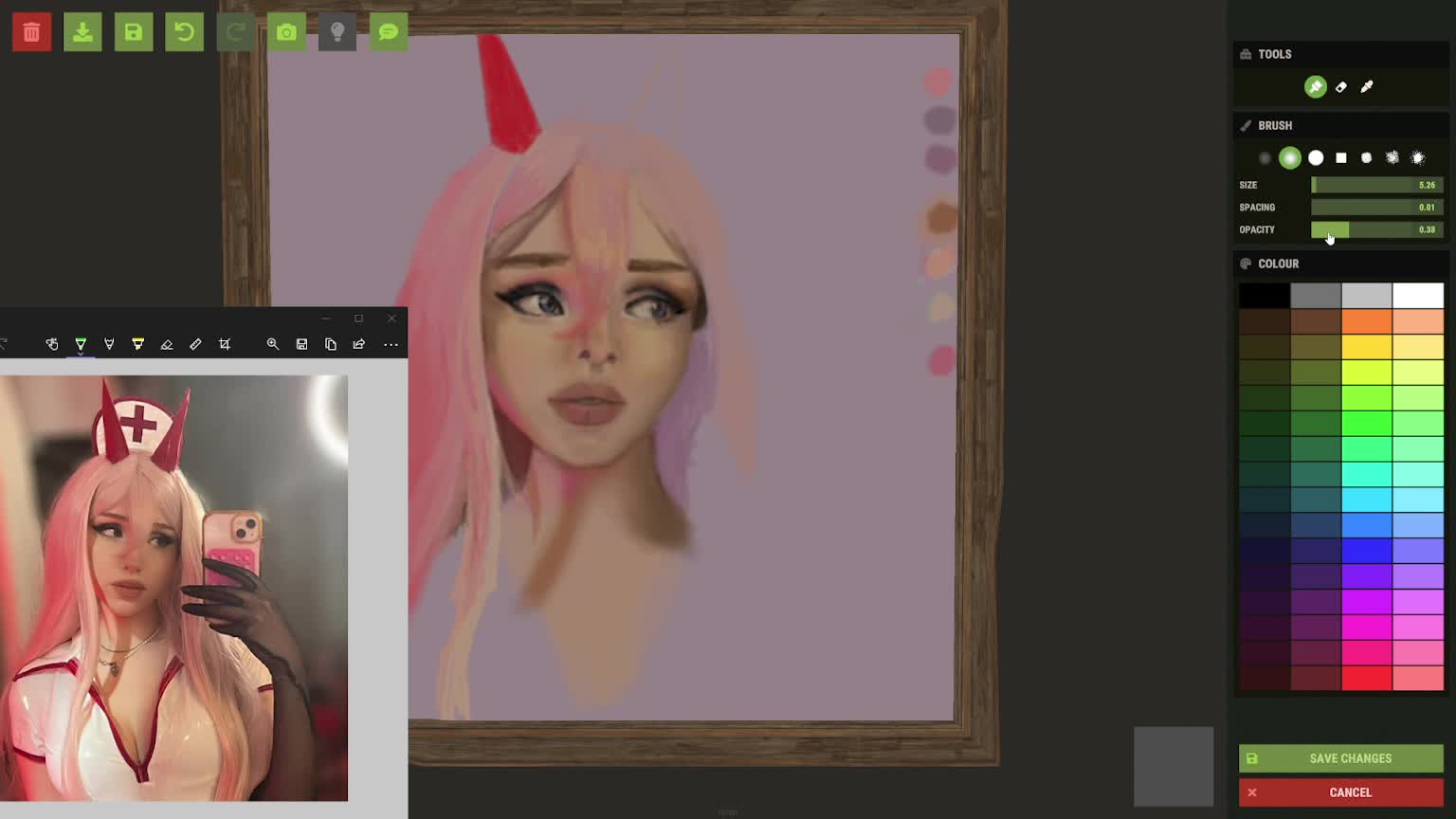Enable touch writing in snip window
Viewport: 1456px width, 819px height.
point(52,344)
